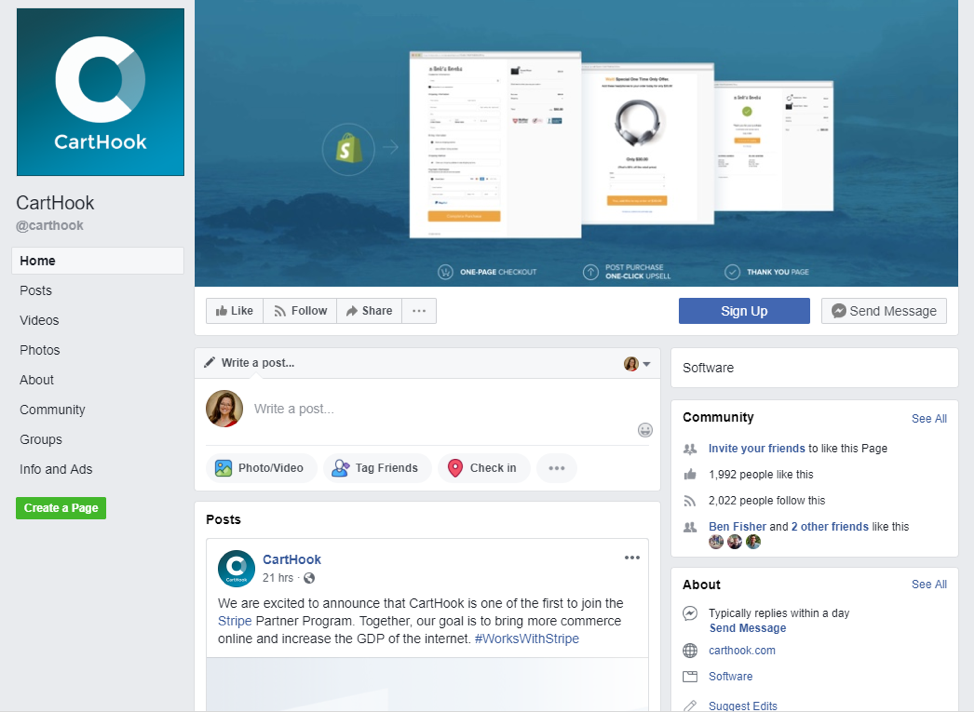Open more options next to Share button
974x712 pixels.
[419, 311]
